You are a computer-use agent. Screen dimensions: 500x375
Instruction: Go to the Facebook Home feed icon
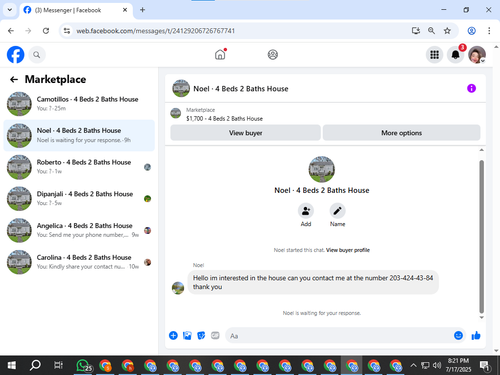(x=220, y=54)
